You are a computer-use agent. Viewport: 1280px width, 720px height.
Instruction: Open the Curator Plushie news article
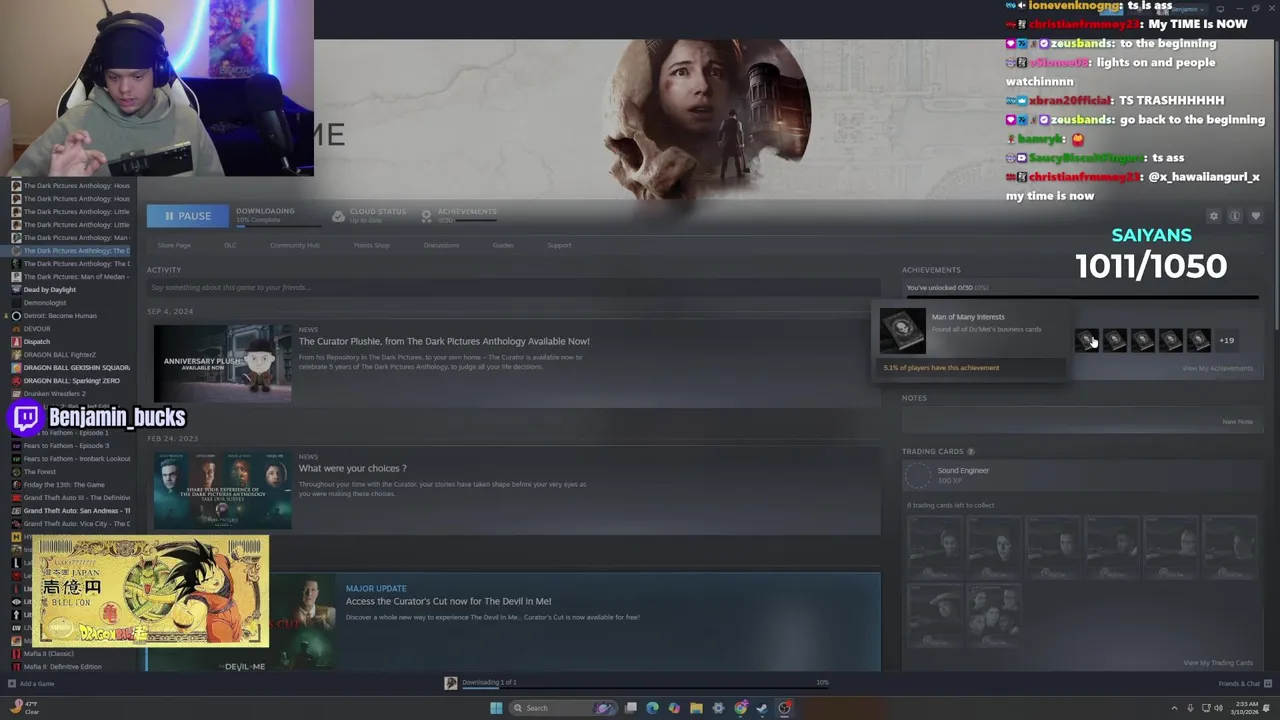(x=444, y=341)
